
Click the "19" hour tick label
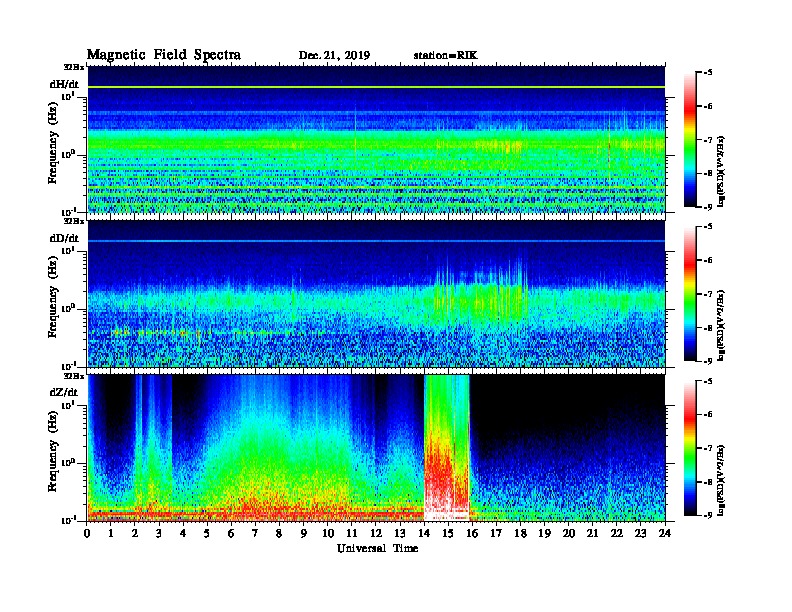pyautogui.click(x=544, y=533)
